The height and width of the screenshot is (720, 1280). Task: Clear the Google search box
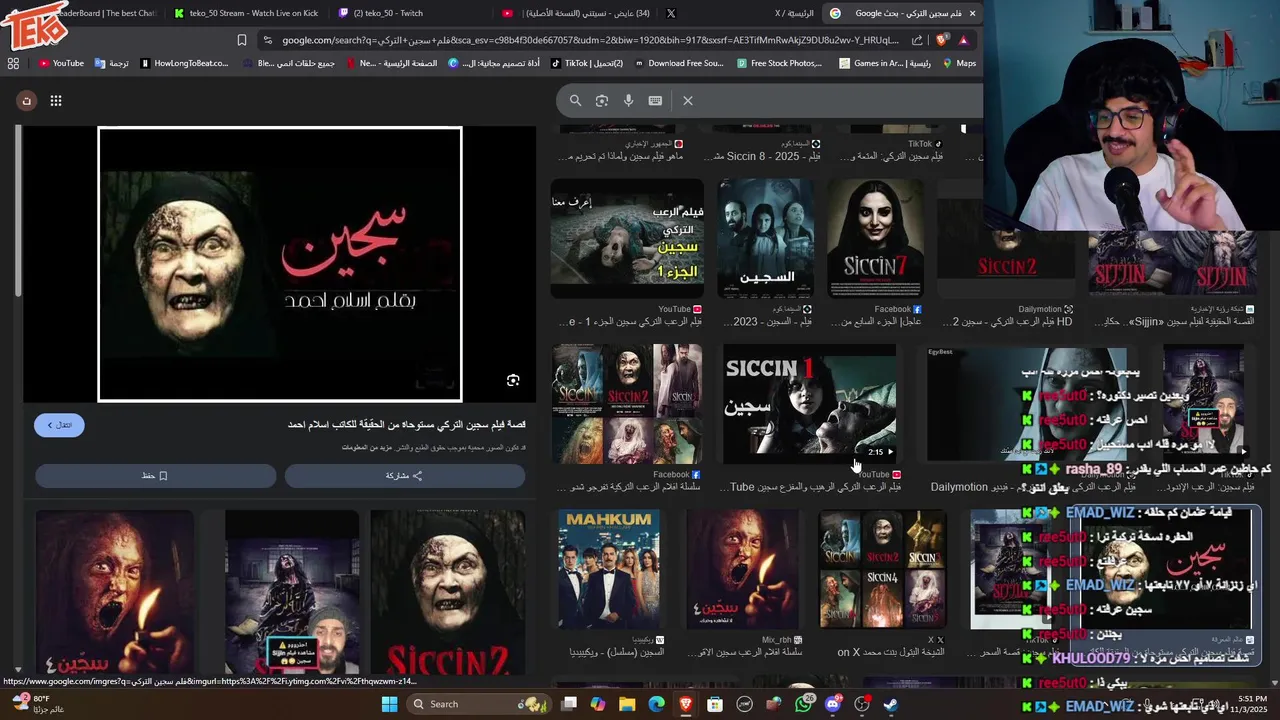(x=688, y=100)
